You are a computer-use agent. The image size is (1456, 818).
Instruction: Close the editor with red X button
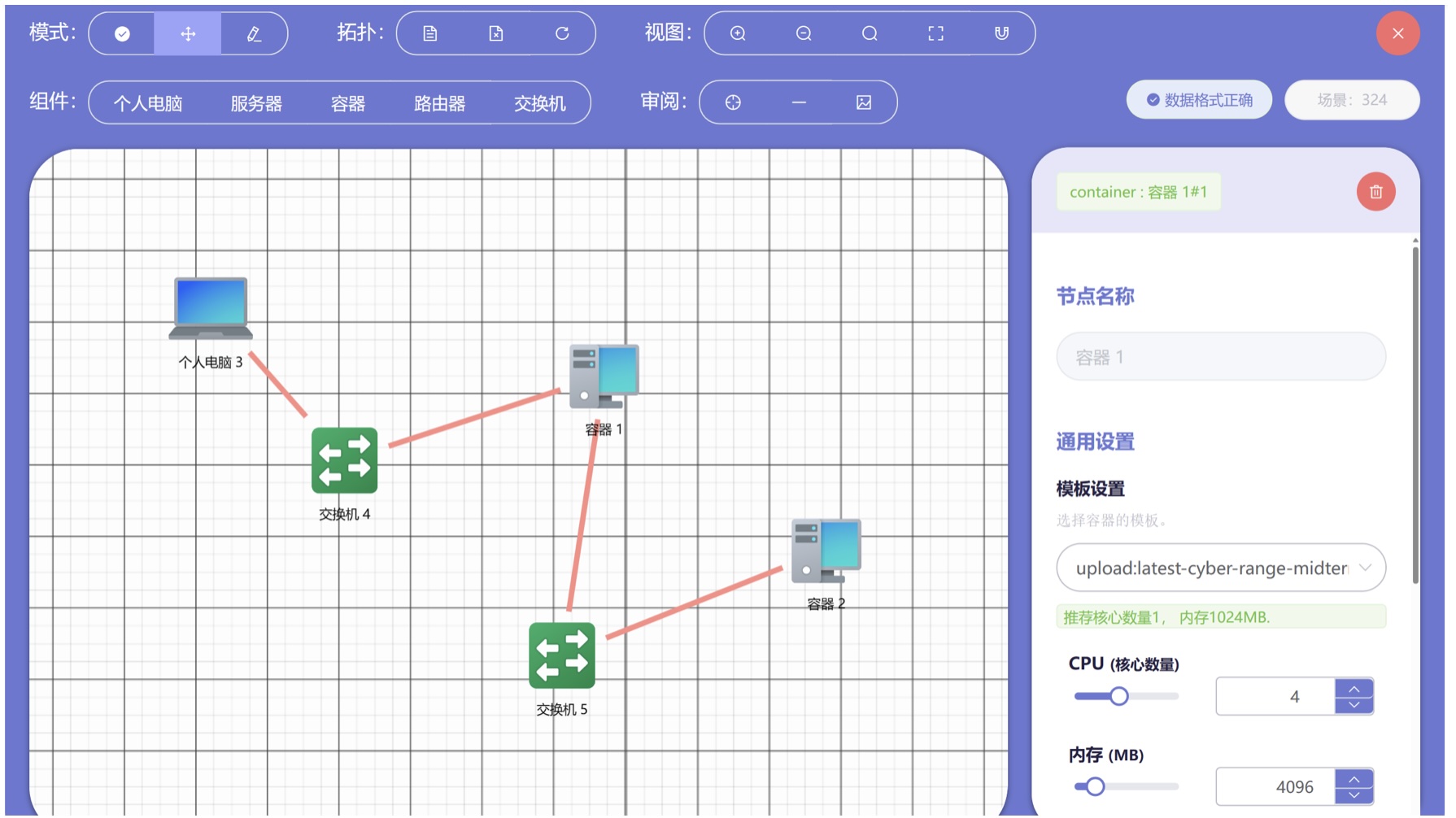coord(1398,33)
